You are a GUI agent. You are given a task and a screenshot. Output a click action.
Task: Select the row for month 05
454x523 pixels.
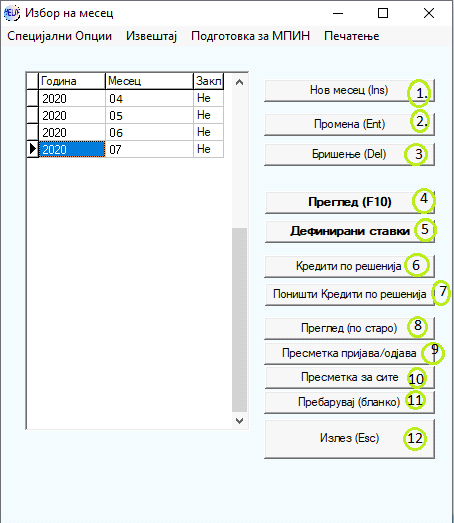tap(125, 115)
